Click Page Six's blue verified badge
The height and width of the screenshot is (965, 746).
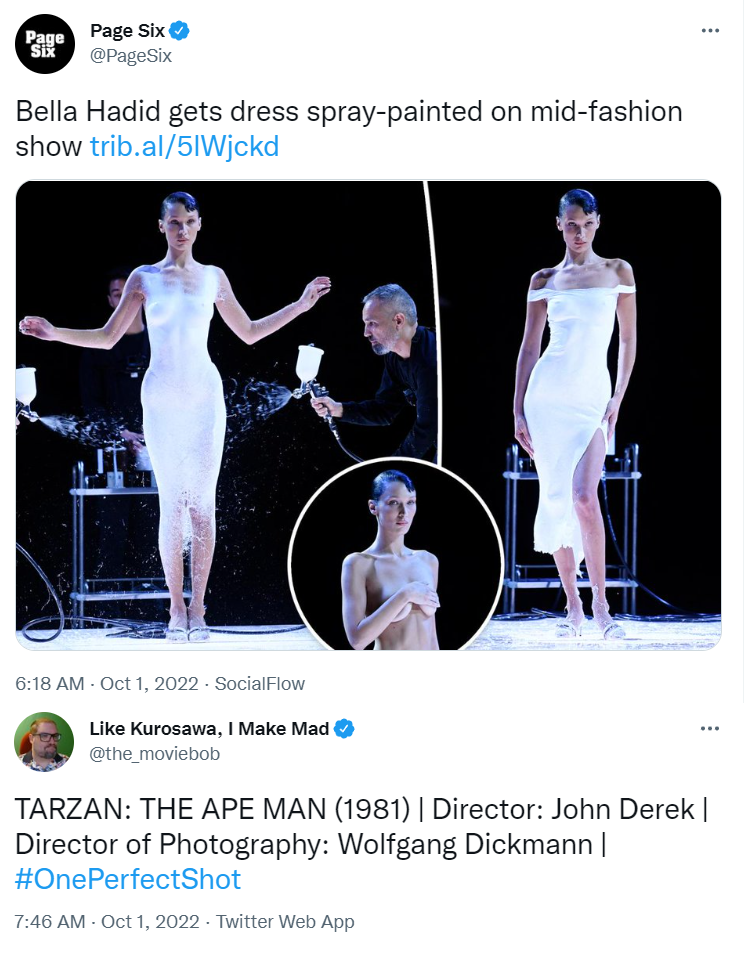[x=181, y=31]
